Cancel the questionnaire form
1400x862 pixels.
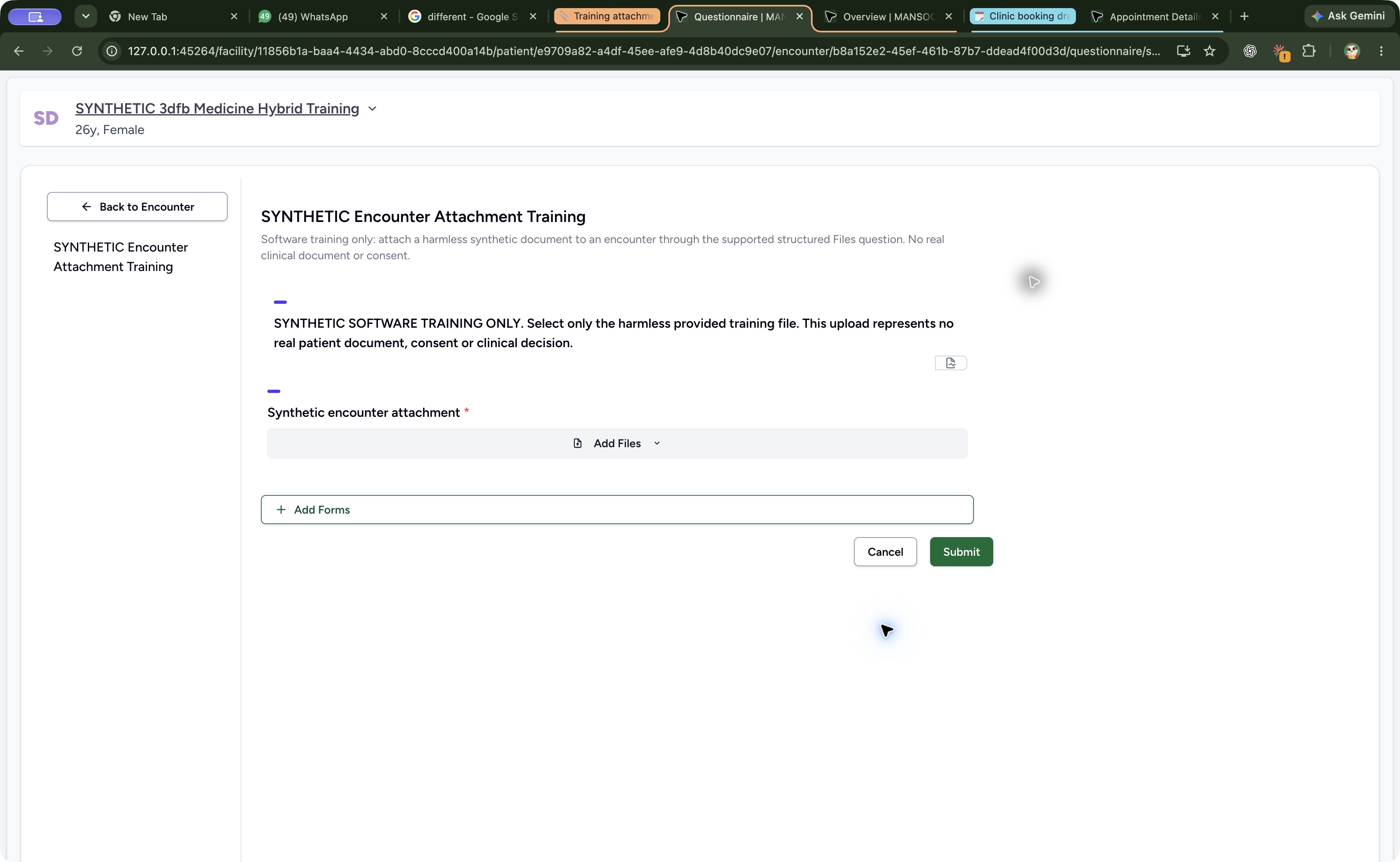click(885, 552)
